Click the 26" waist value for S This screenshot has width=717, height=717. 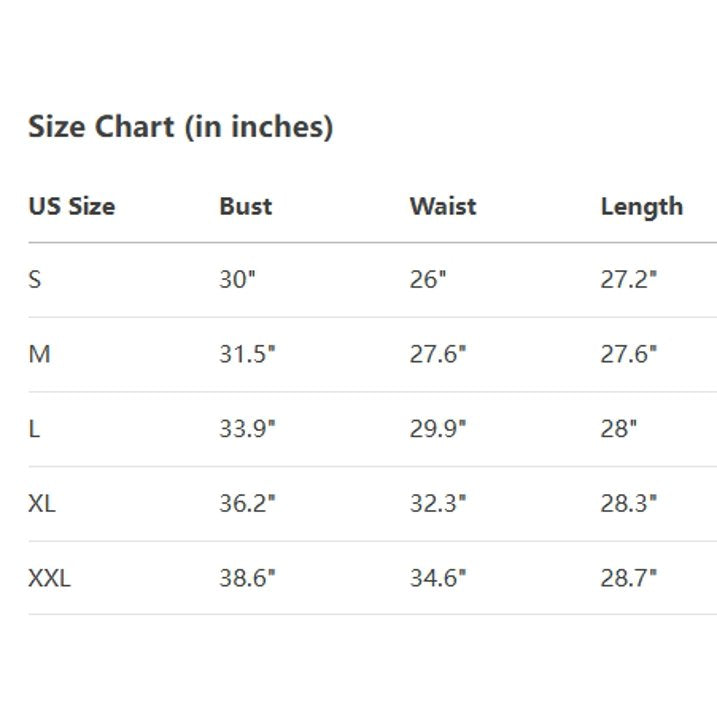click(427, 280)
